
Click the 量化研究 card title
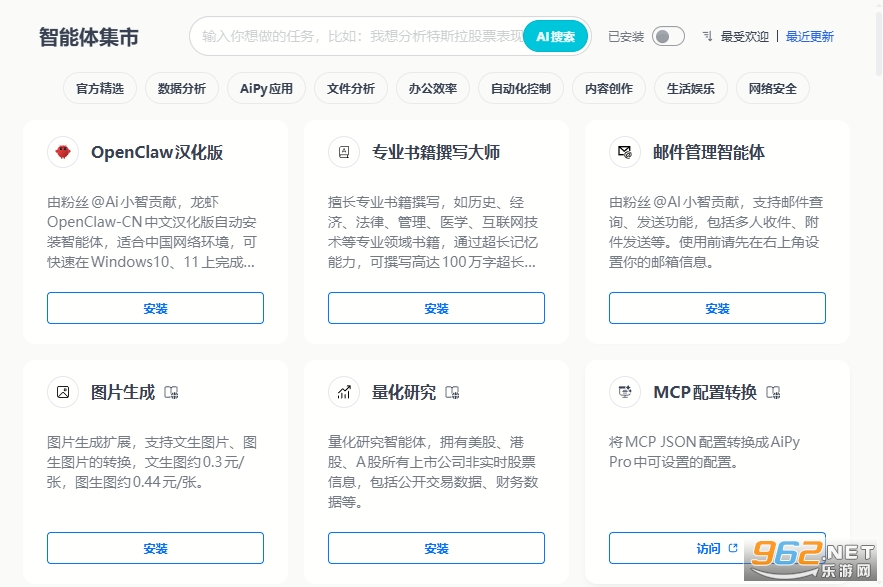tap(404, 392)
